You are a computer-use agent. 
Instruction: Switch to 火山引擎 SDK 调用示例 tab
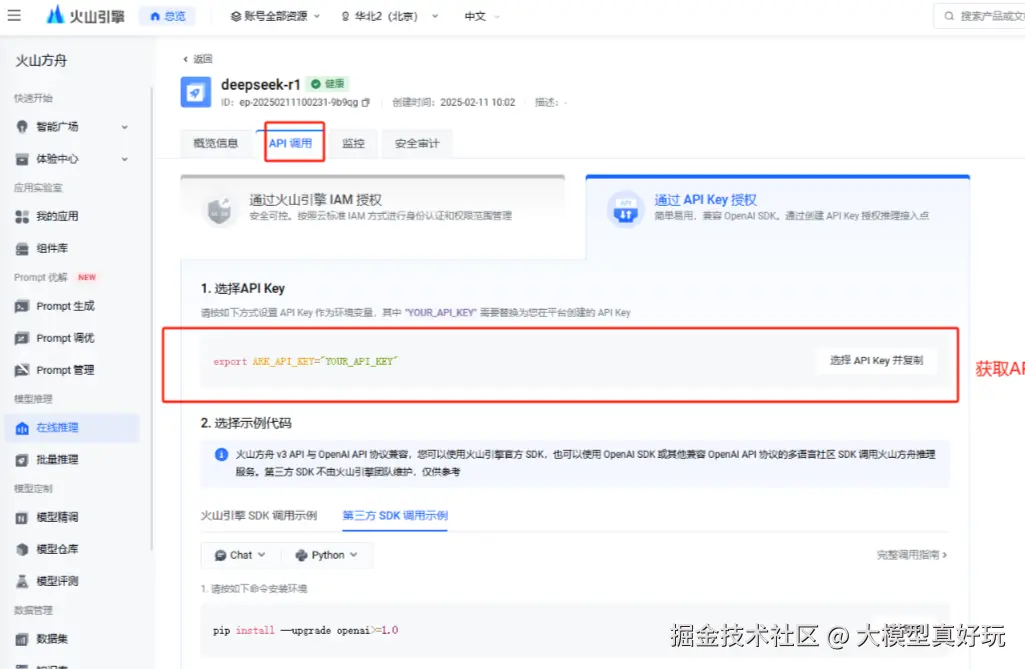coord(258,515)
